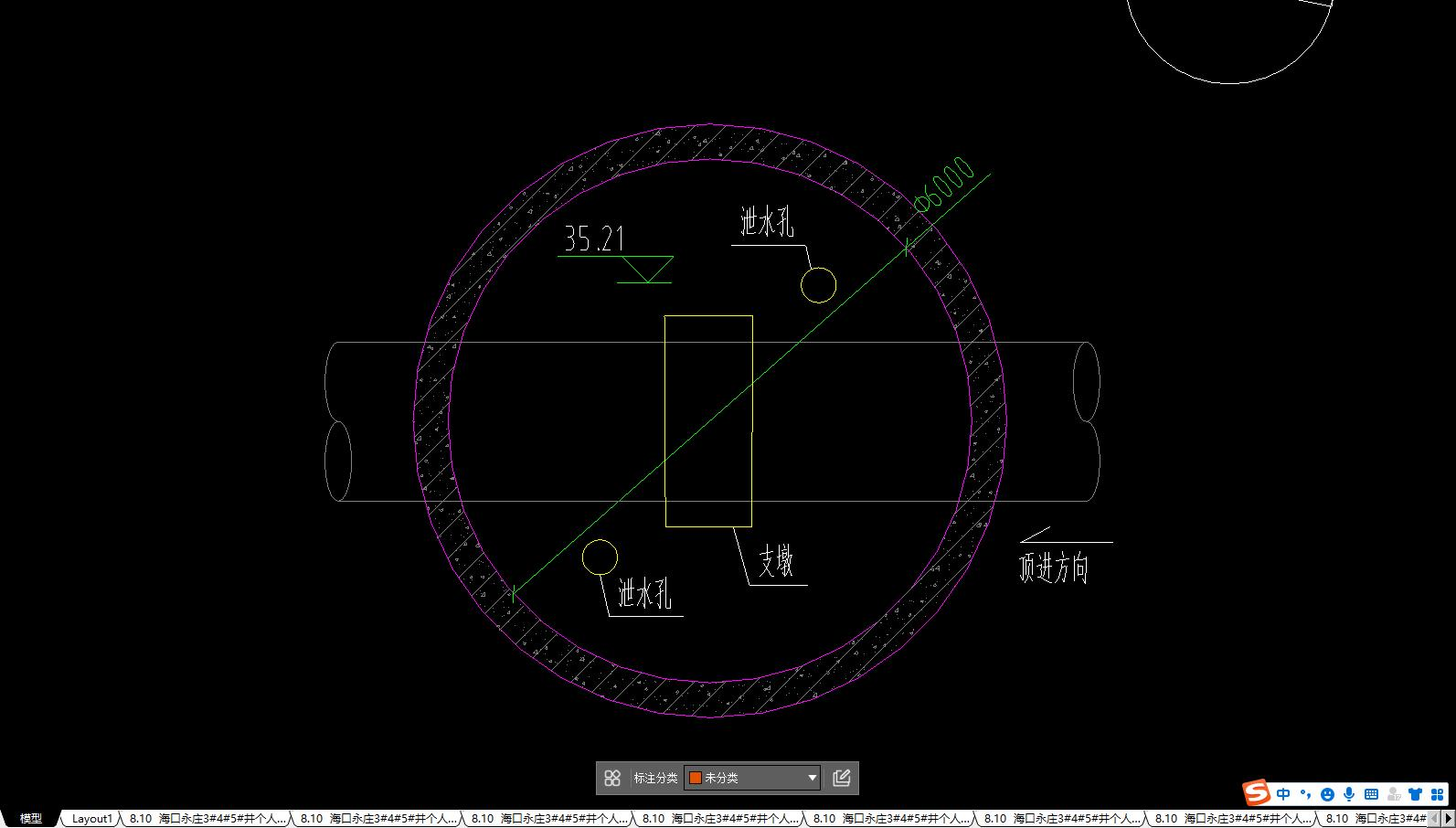Select the 顶进方向 label text
Viewport: 1456px width, 828px height.
[x=1053, y=568]
